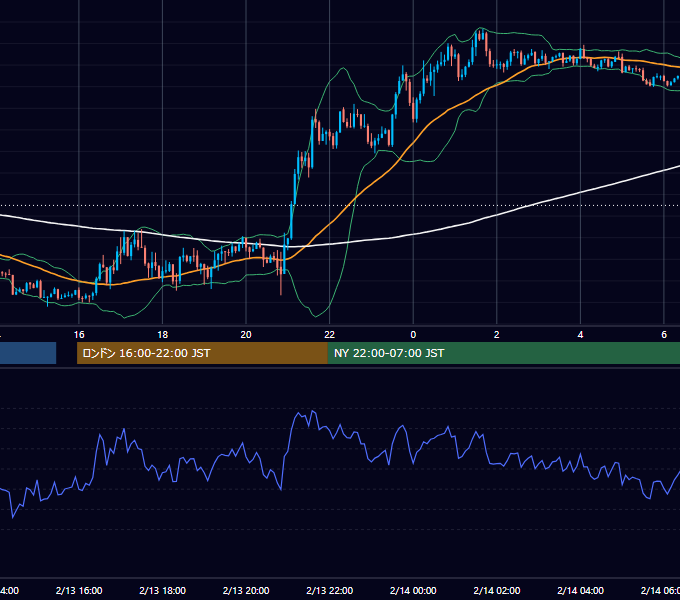This screenshot has width=680, height=600.
Task: Select the green upper Bollinger band line
Action: click(343, 68)
